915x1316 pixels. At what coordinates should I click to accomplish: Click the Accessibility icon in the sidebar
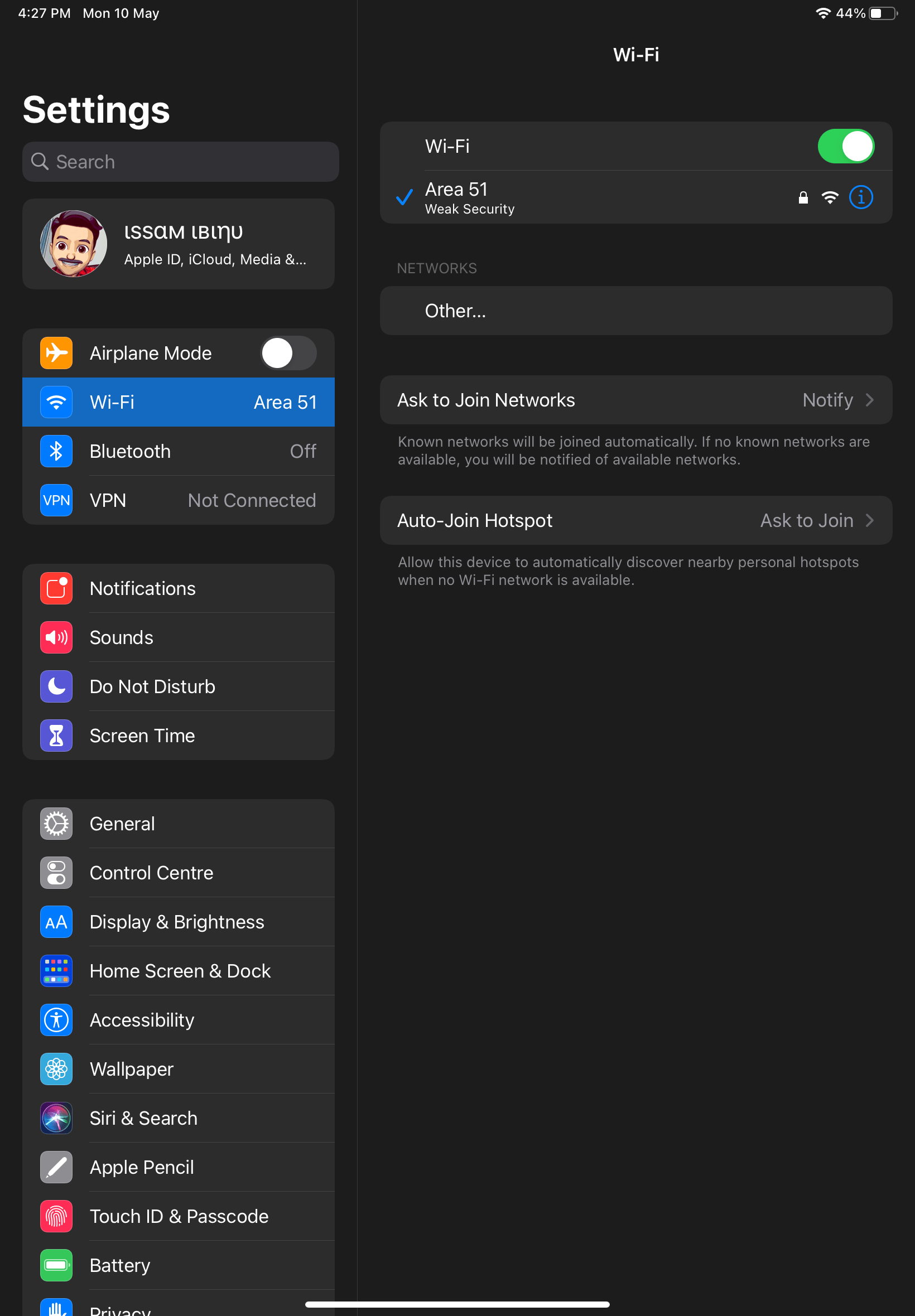coord(56,1020)
